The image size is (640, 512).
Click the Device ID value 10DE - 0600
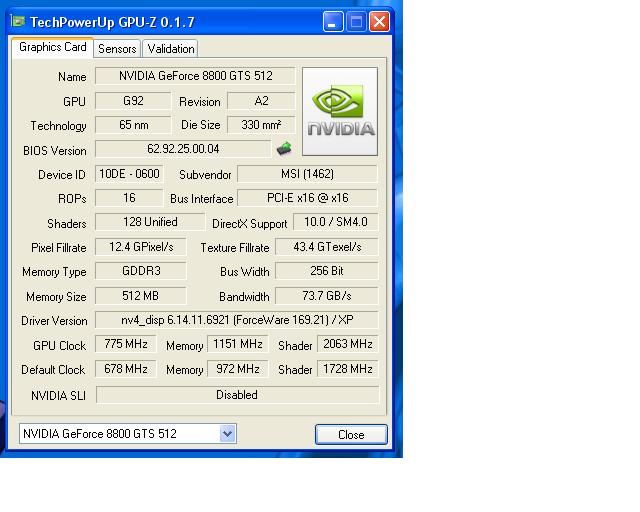(129, 174)
